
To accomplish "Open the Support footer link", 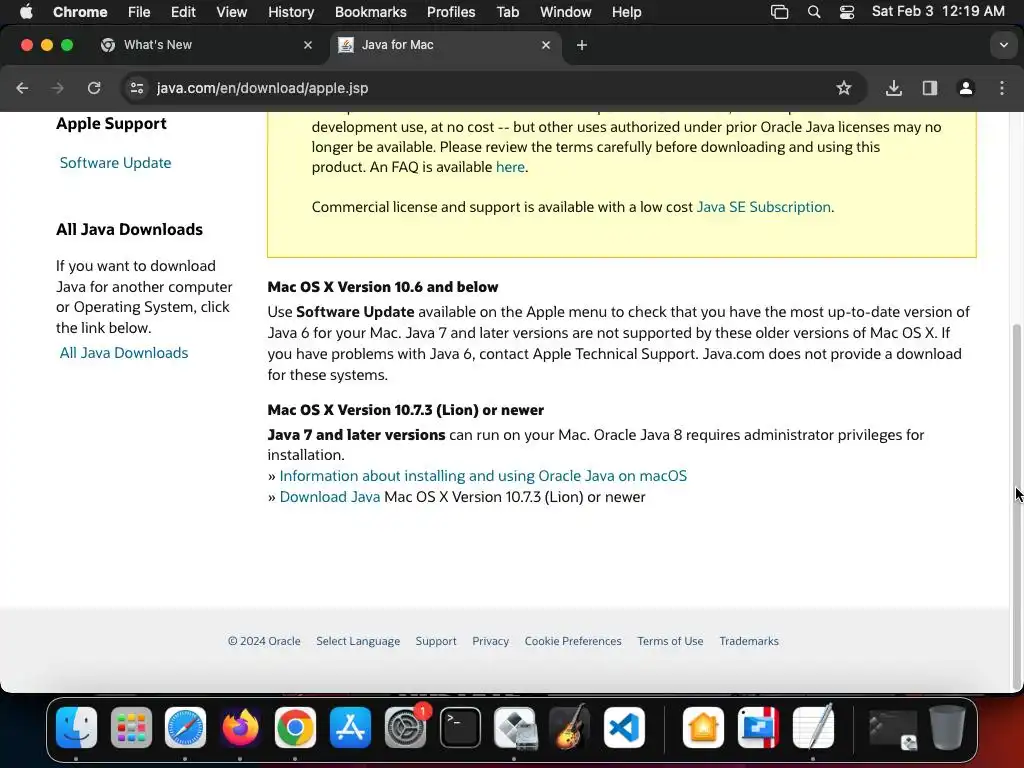I will [x=436, y=641].
